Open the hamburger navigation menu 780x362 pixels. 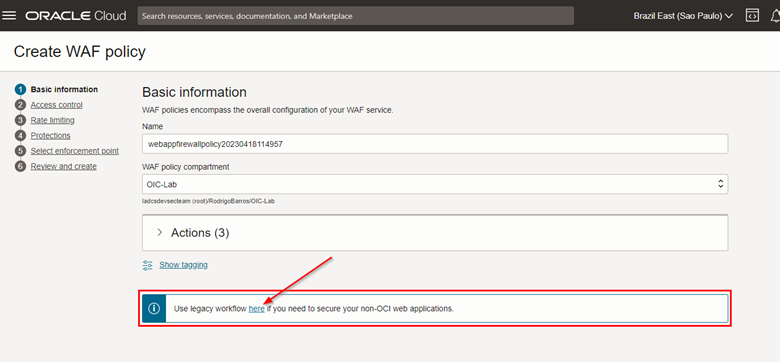pyautogui.click(x=9, y=16)
